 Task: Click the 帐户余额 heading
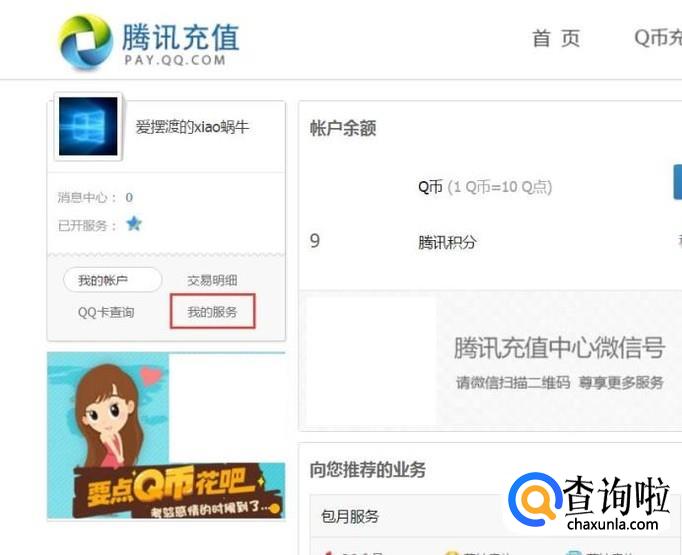[x=343, y=128]
